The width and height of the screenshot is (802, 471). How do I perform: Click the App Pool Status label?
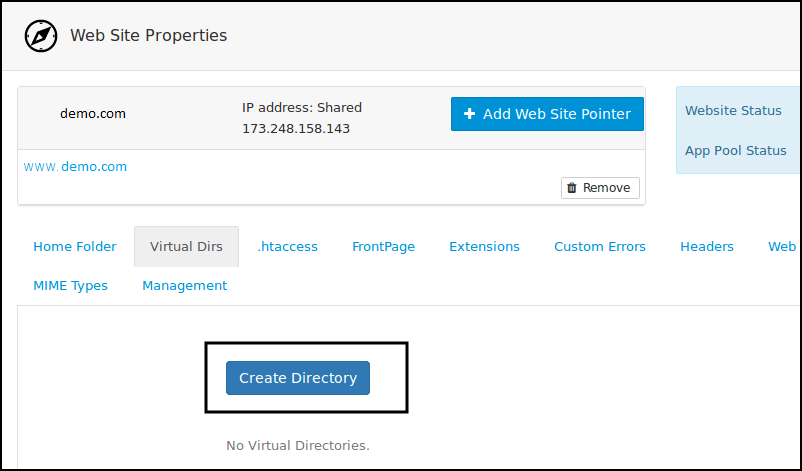735,151
